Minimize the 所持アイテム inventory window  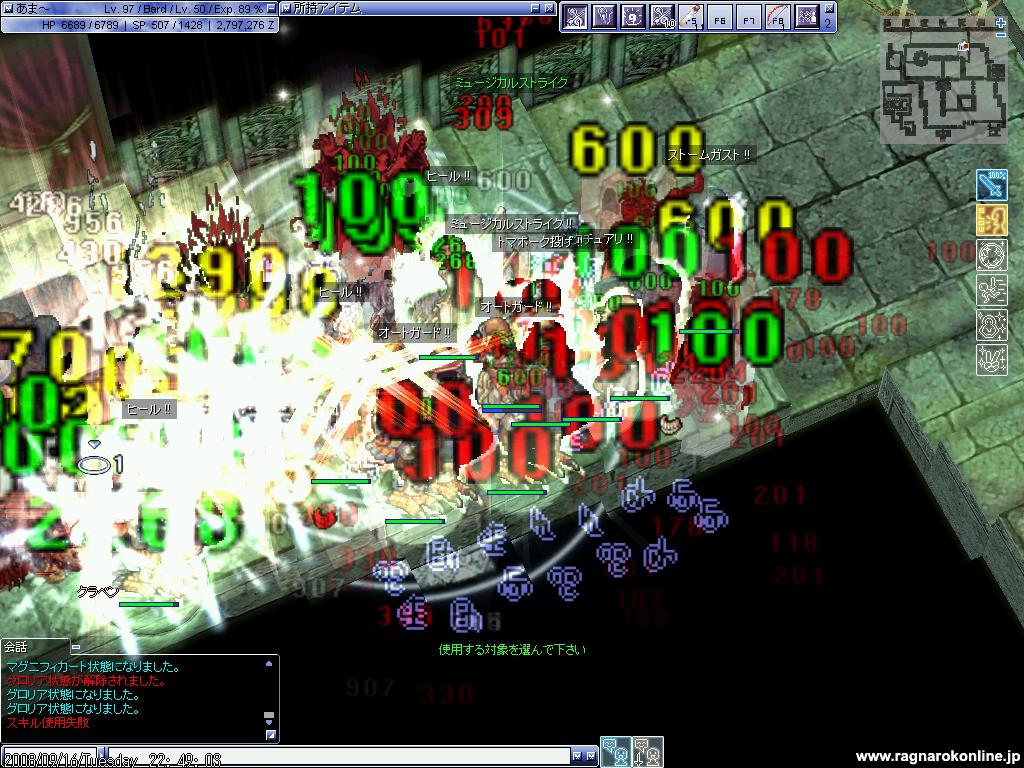point(535,8)
